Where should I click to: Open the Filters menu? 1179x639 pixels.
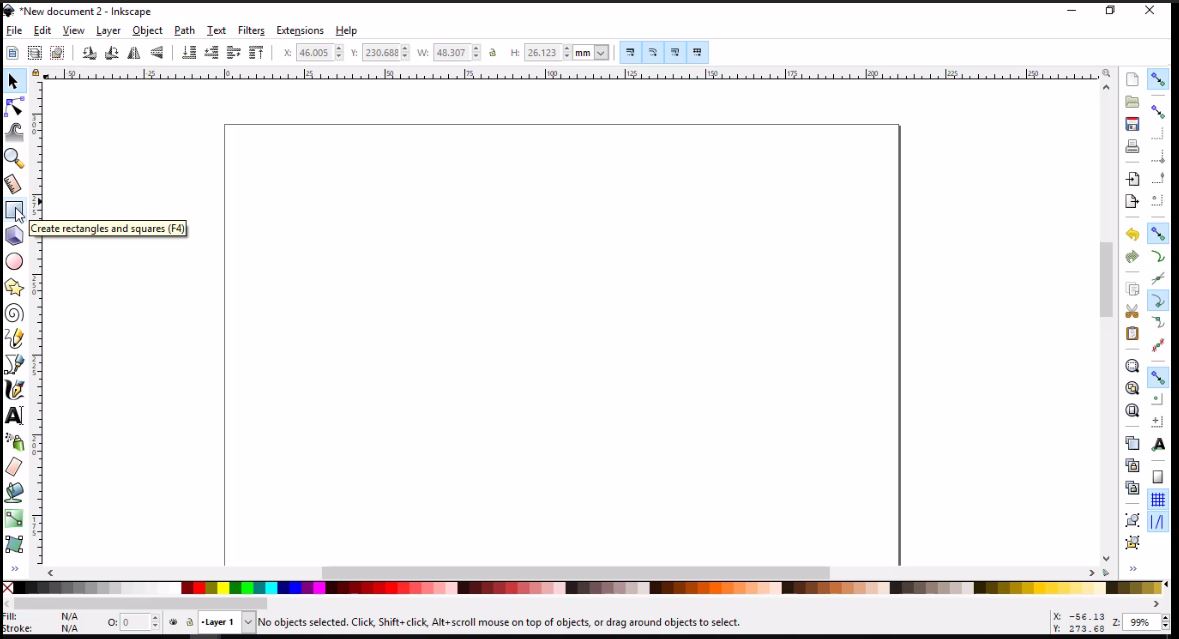(251, 31)
